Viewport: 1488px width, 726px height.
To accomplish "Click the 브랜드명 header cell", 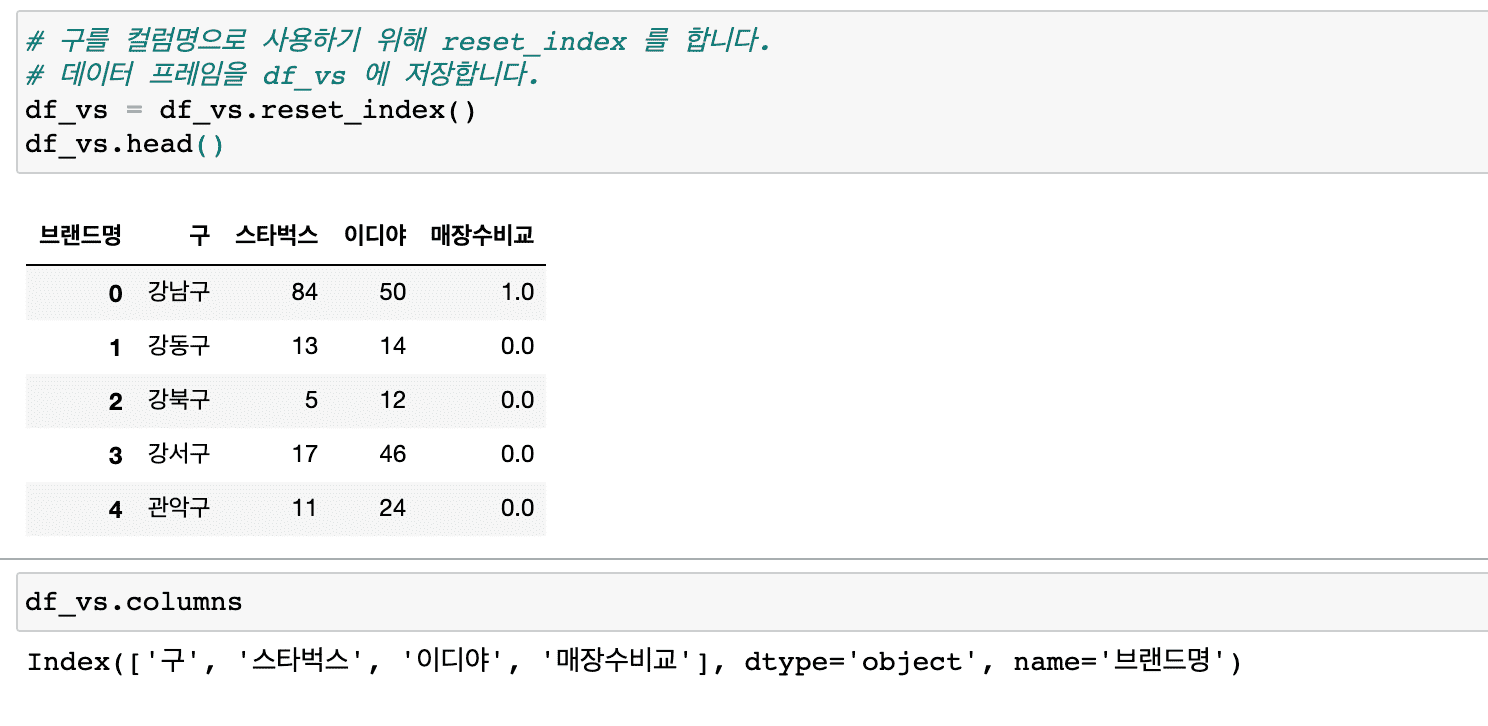I will click(80, 236).
